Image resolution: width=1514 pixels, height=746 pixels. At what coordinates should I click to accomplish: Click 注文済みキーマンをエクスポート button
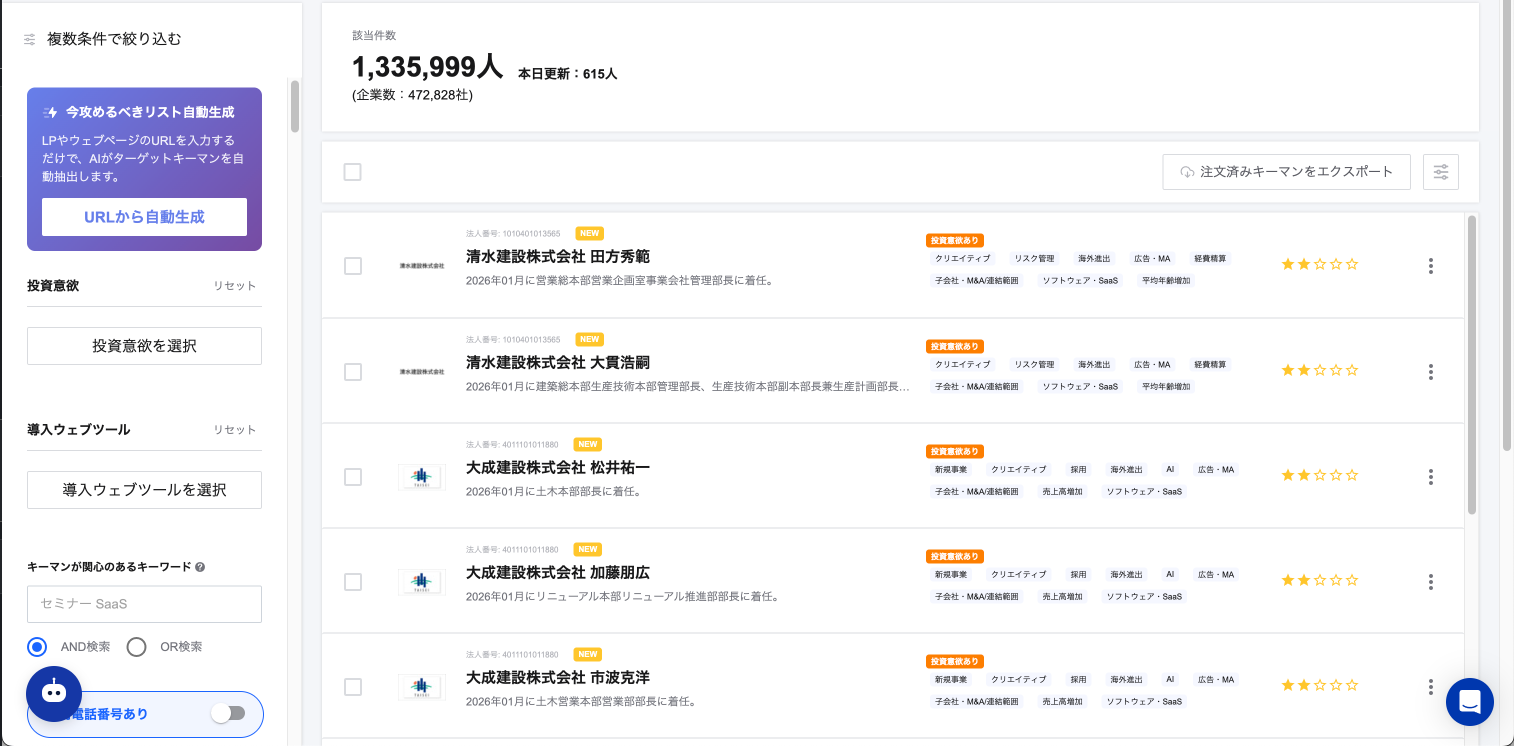click(x=1286, y=172)
